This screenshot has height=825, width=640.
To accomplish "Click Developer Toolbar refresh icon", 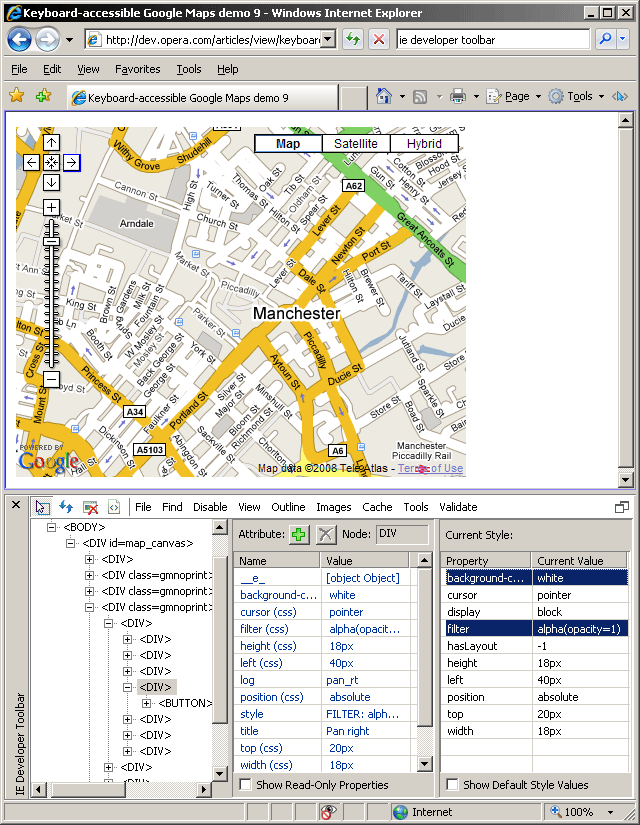I will click(x=66, y=507).
